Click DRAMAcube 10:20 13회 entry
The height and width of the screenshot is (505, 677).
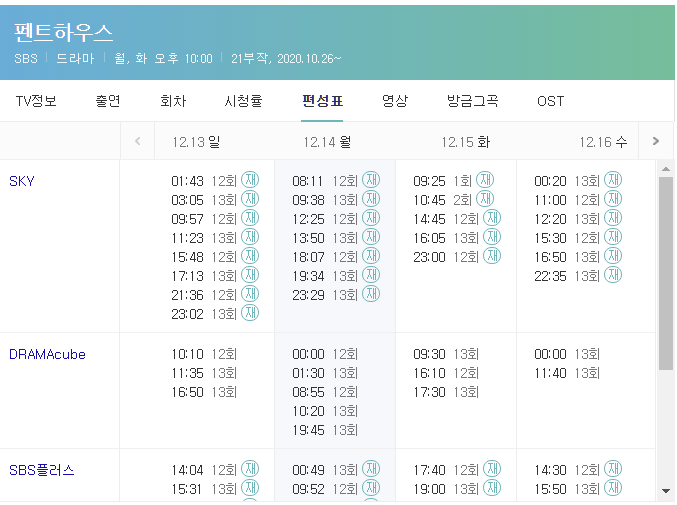tap(325, 411)
